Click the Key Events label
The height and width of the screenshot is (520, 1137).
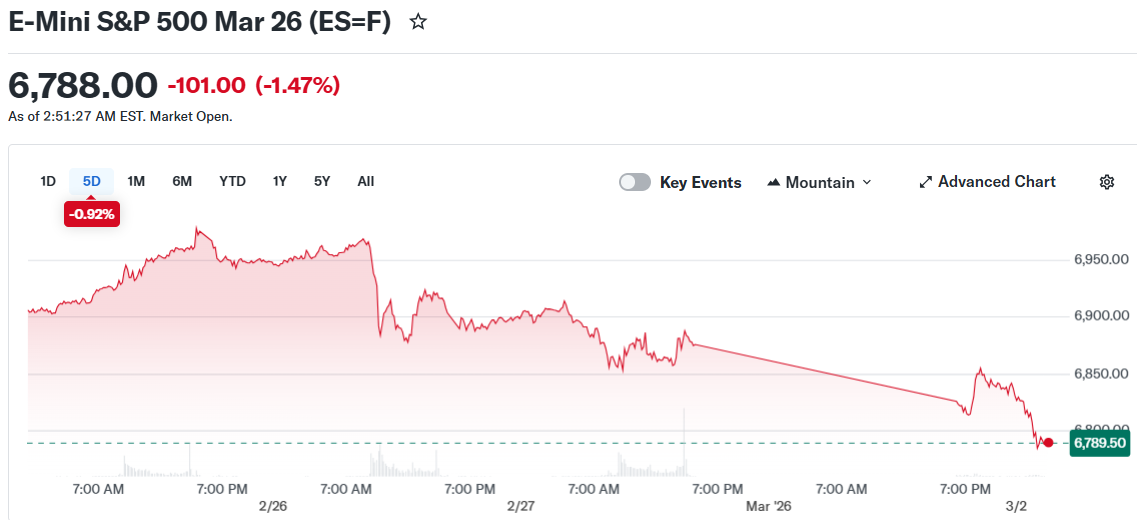tap(700, 182)
